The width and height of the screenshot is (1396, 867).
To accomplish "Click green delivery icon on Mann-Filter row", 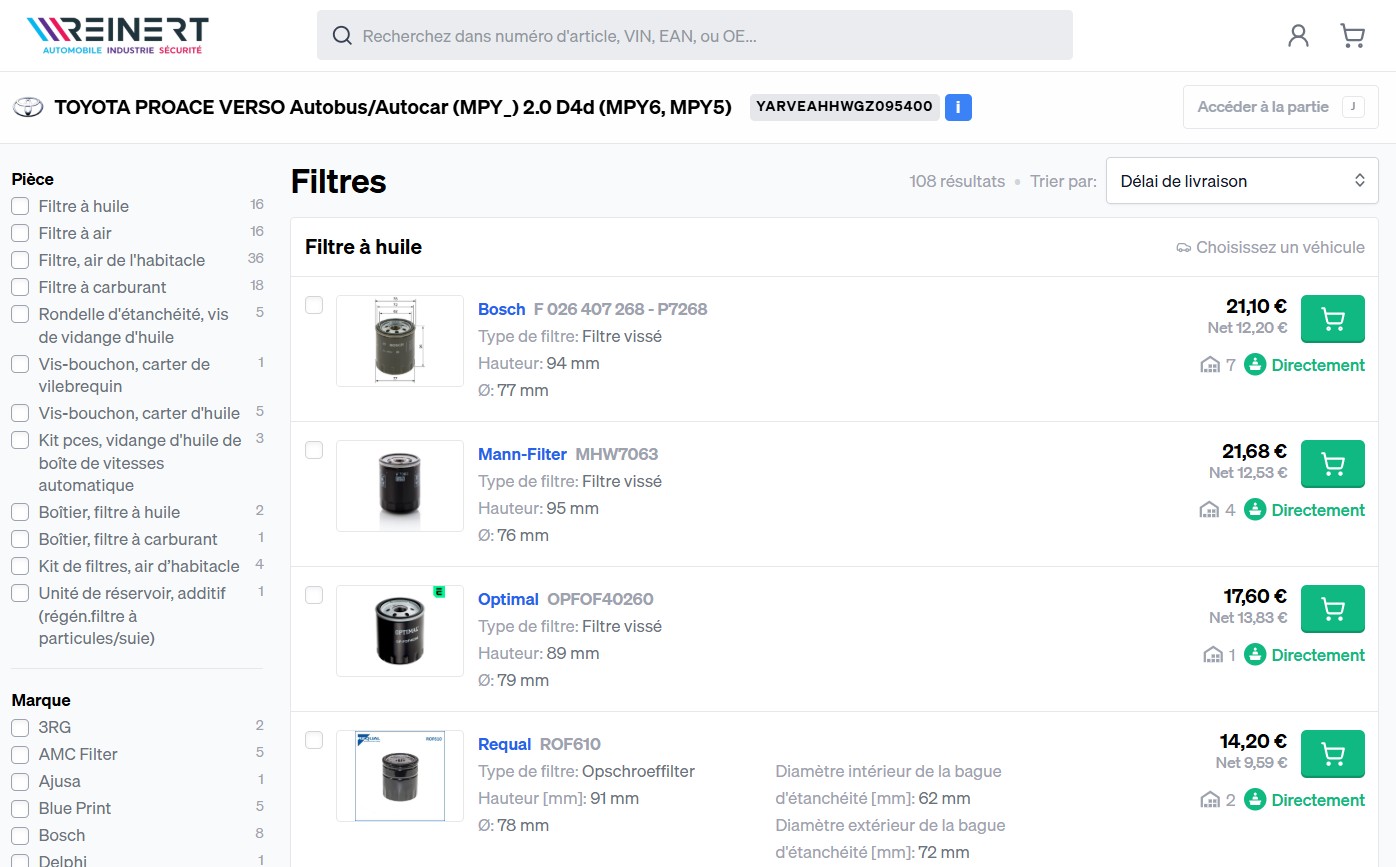I will tap(1255, 510).
